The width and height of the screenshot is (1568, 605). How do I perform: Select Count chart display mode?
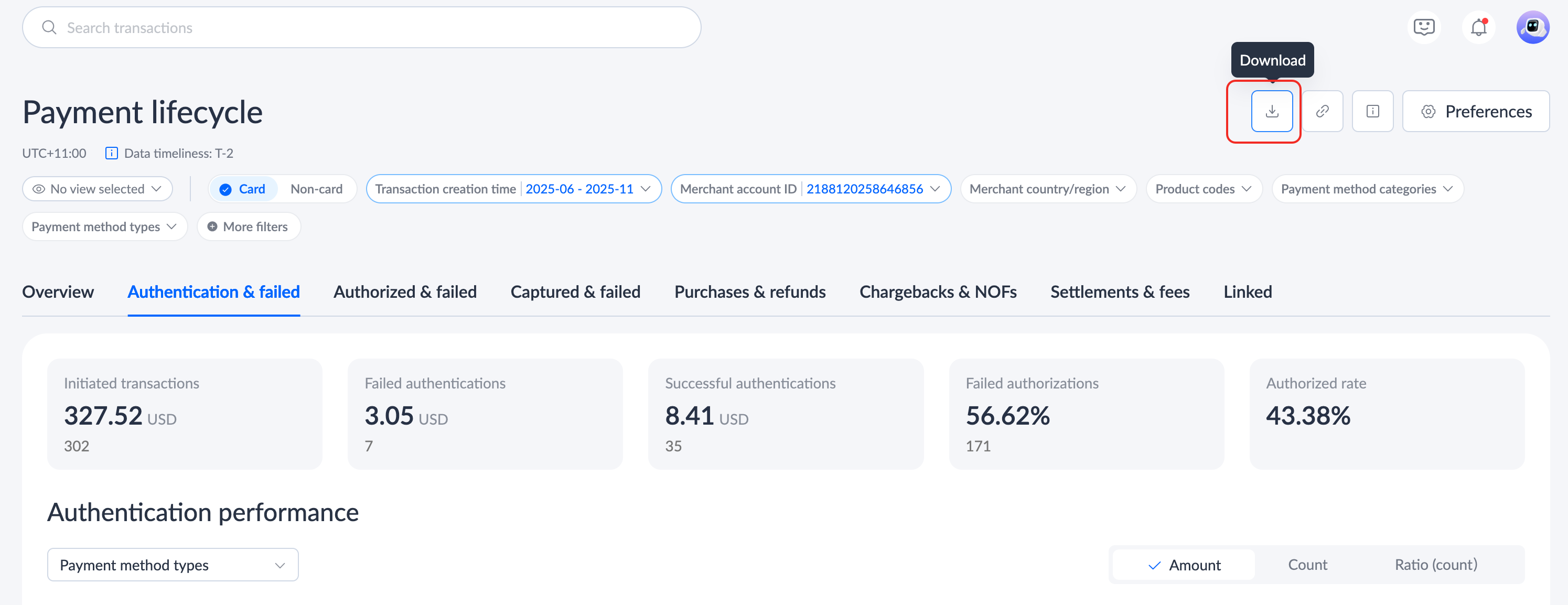point(1307,565)
